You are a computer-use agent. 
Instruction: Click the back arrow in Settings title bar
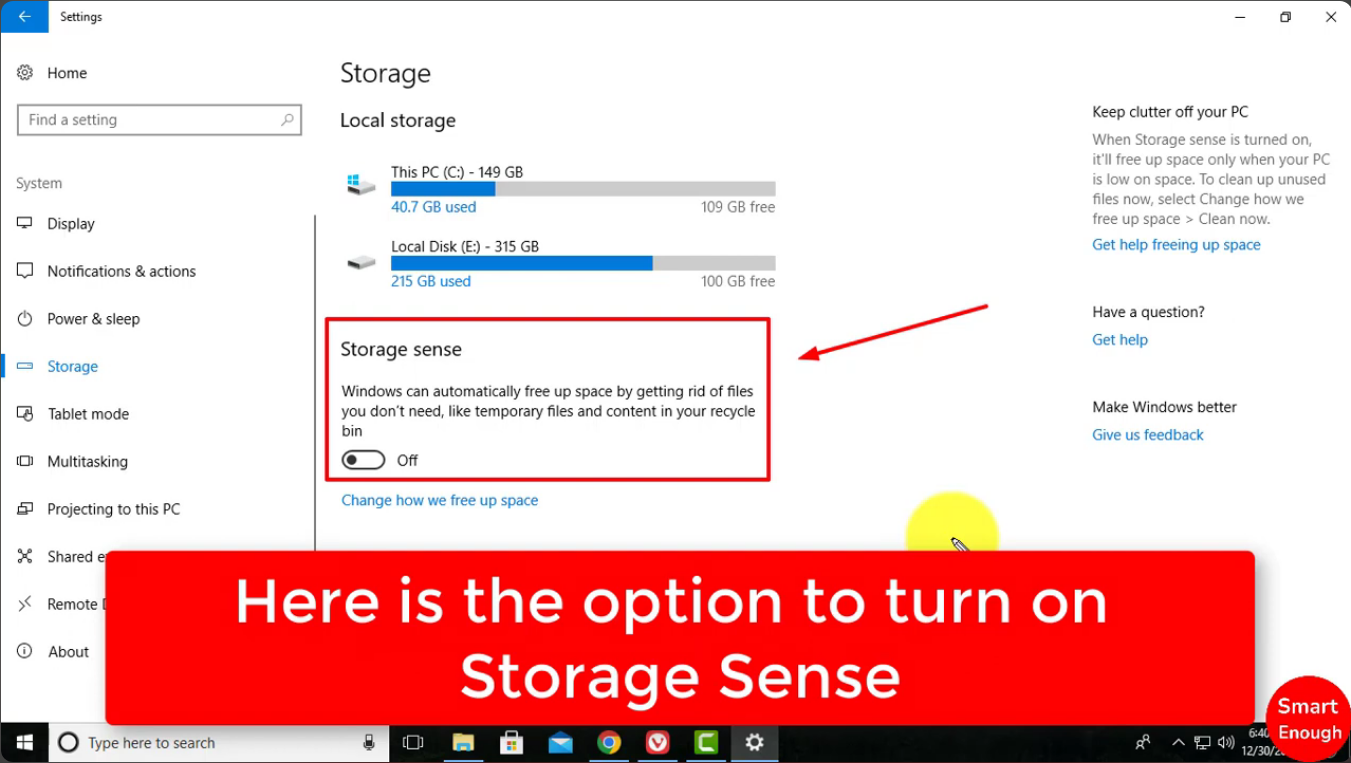pyautogui.click(x=25, y=17)
